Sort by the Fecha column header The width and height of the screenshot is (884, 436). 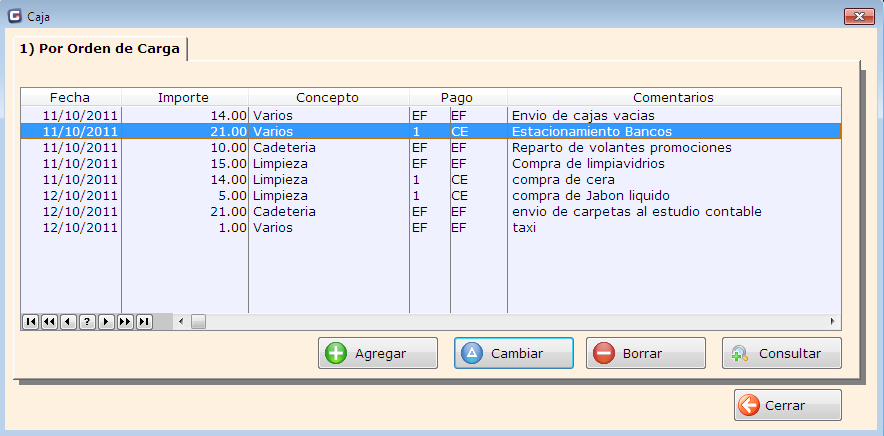[x=70, y=97]
